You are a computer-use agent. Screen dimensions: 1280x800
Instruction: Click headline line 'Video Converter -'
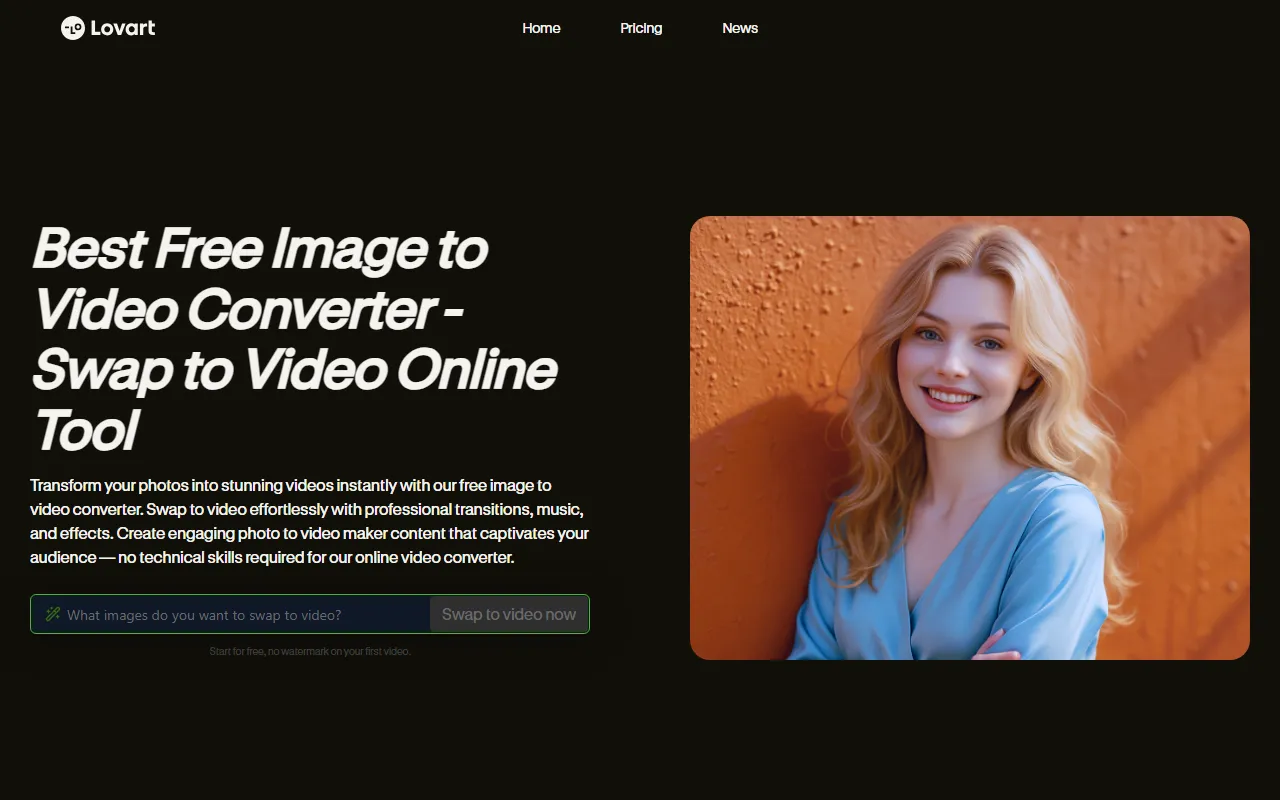pos(247,310)
